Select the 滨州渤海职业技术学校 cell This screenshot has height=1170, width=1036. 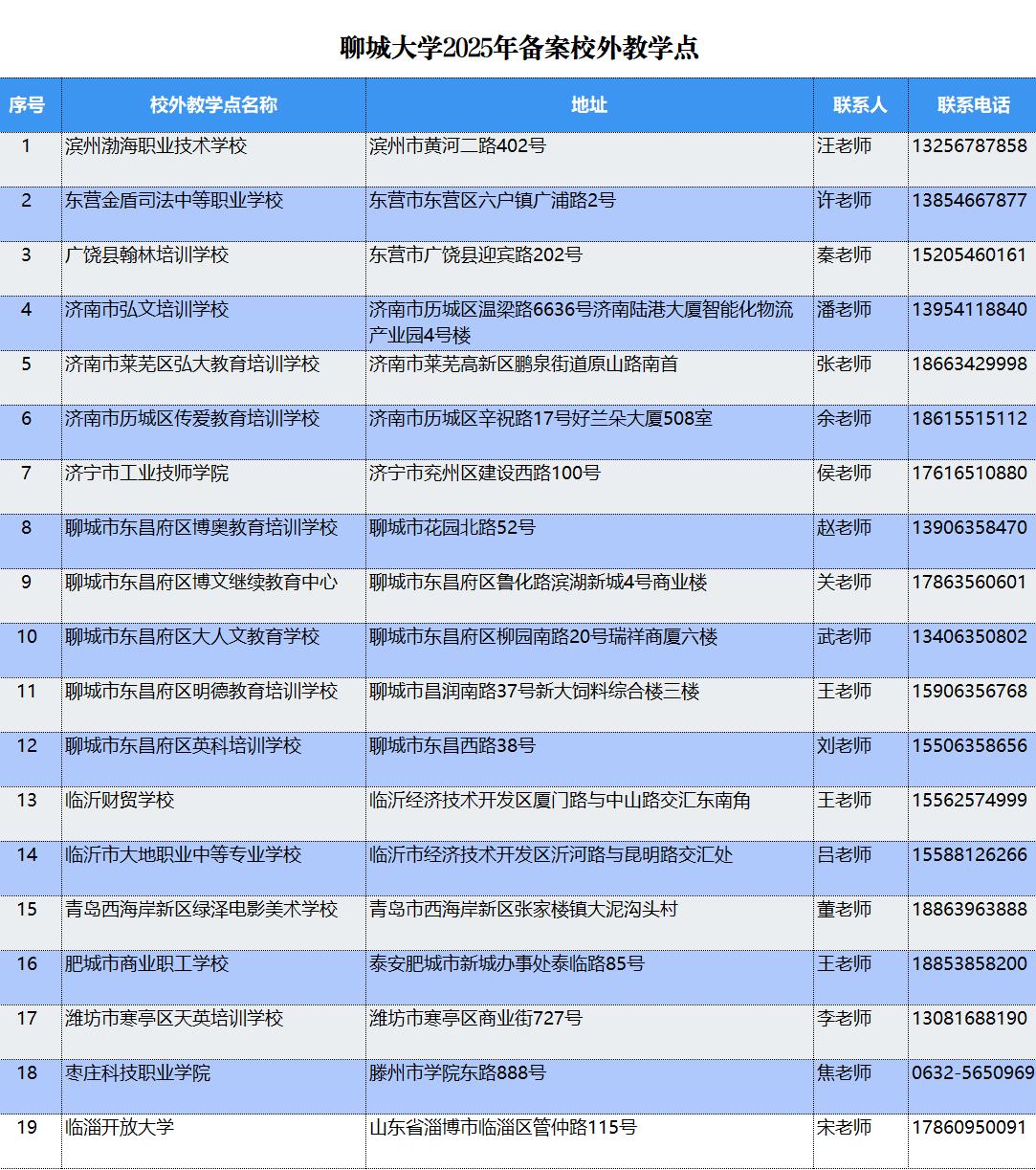click(x=156, y=146)
